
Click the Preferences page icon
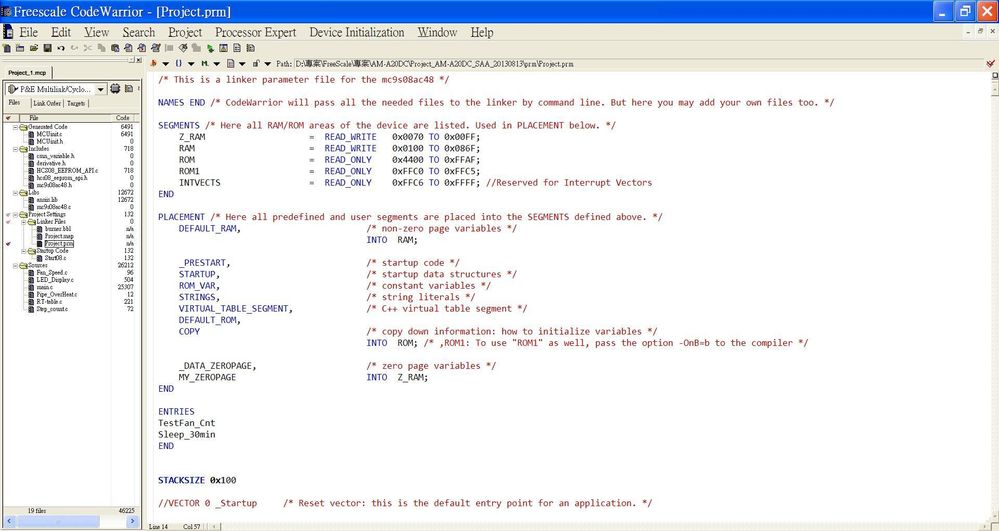click(237, 48)
